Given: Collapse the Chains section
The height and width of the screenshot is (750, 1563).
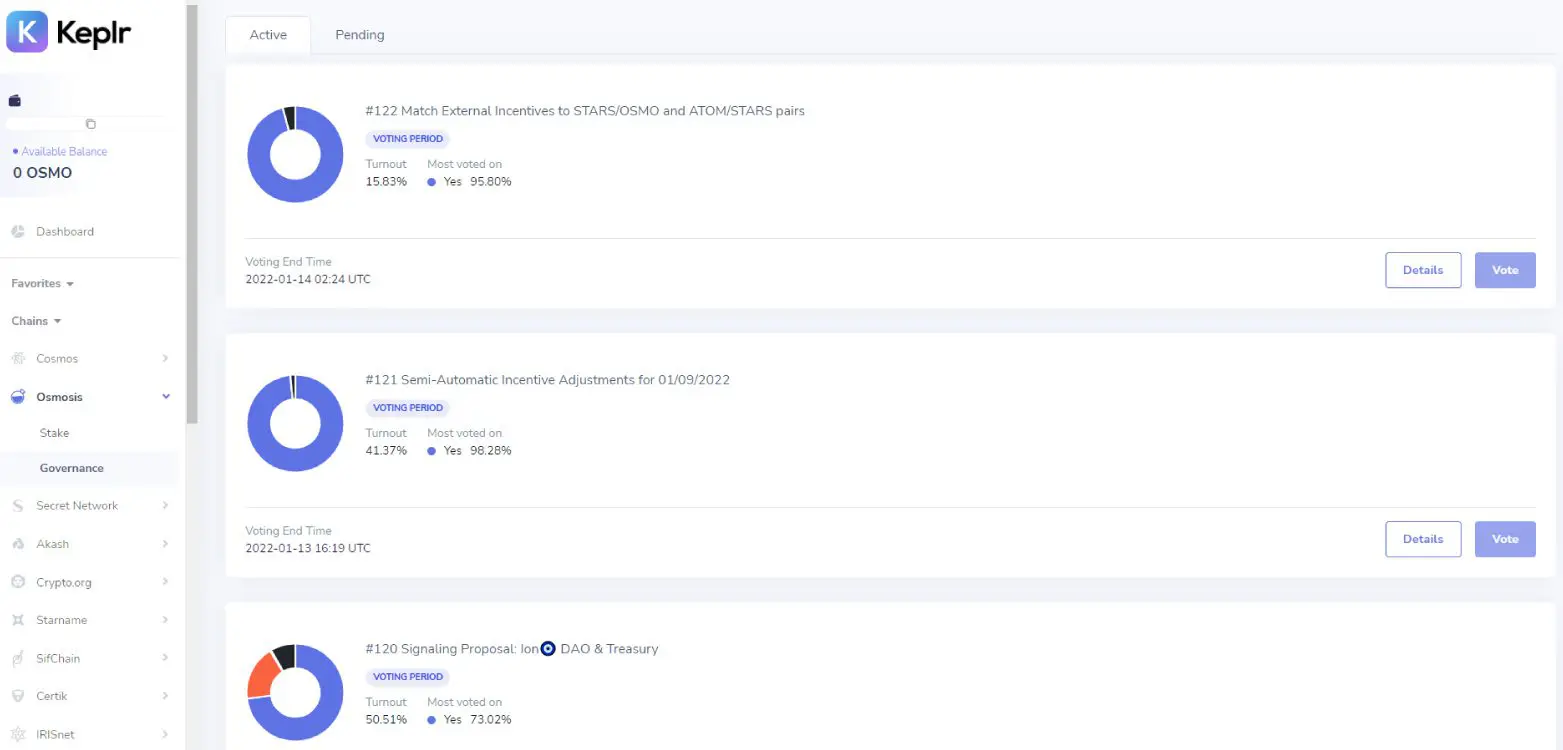Looking at the screenshot, I should [x=37, y=321].
